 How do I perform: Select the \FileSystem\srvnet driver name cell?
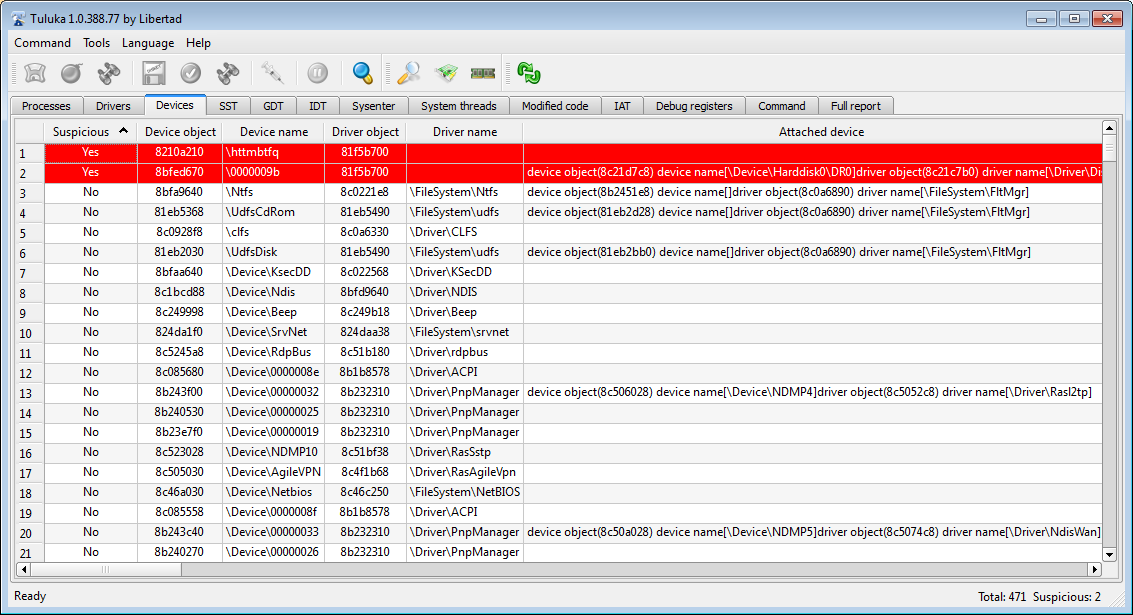[465, 332]
